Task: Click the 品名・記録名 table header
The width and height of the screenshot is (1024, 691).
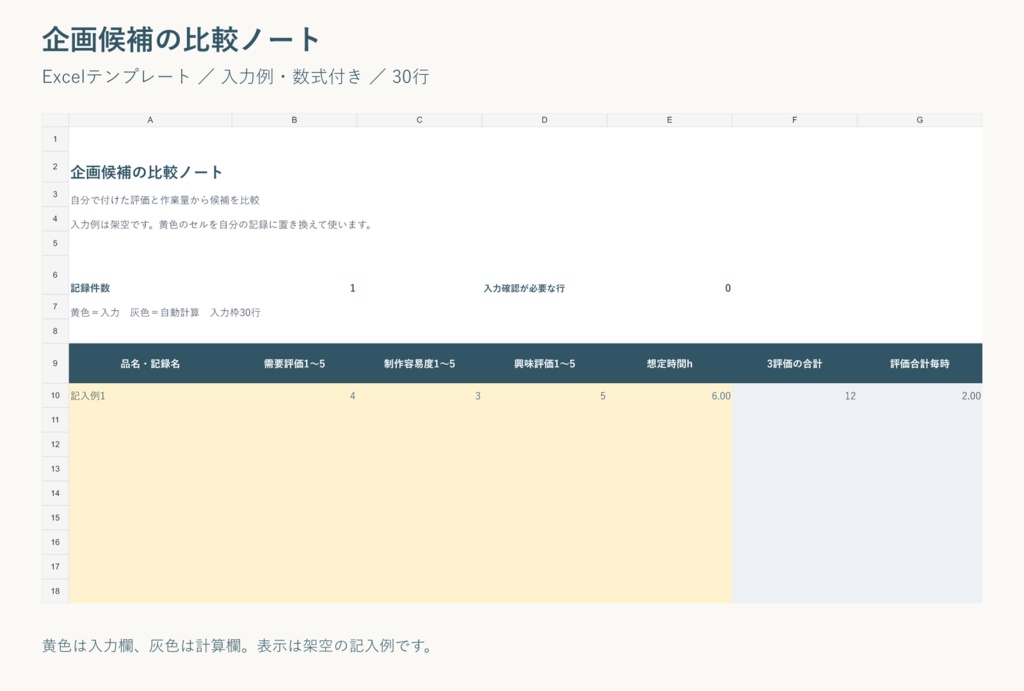Action: pos(150,364)
